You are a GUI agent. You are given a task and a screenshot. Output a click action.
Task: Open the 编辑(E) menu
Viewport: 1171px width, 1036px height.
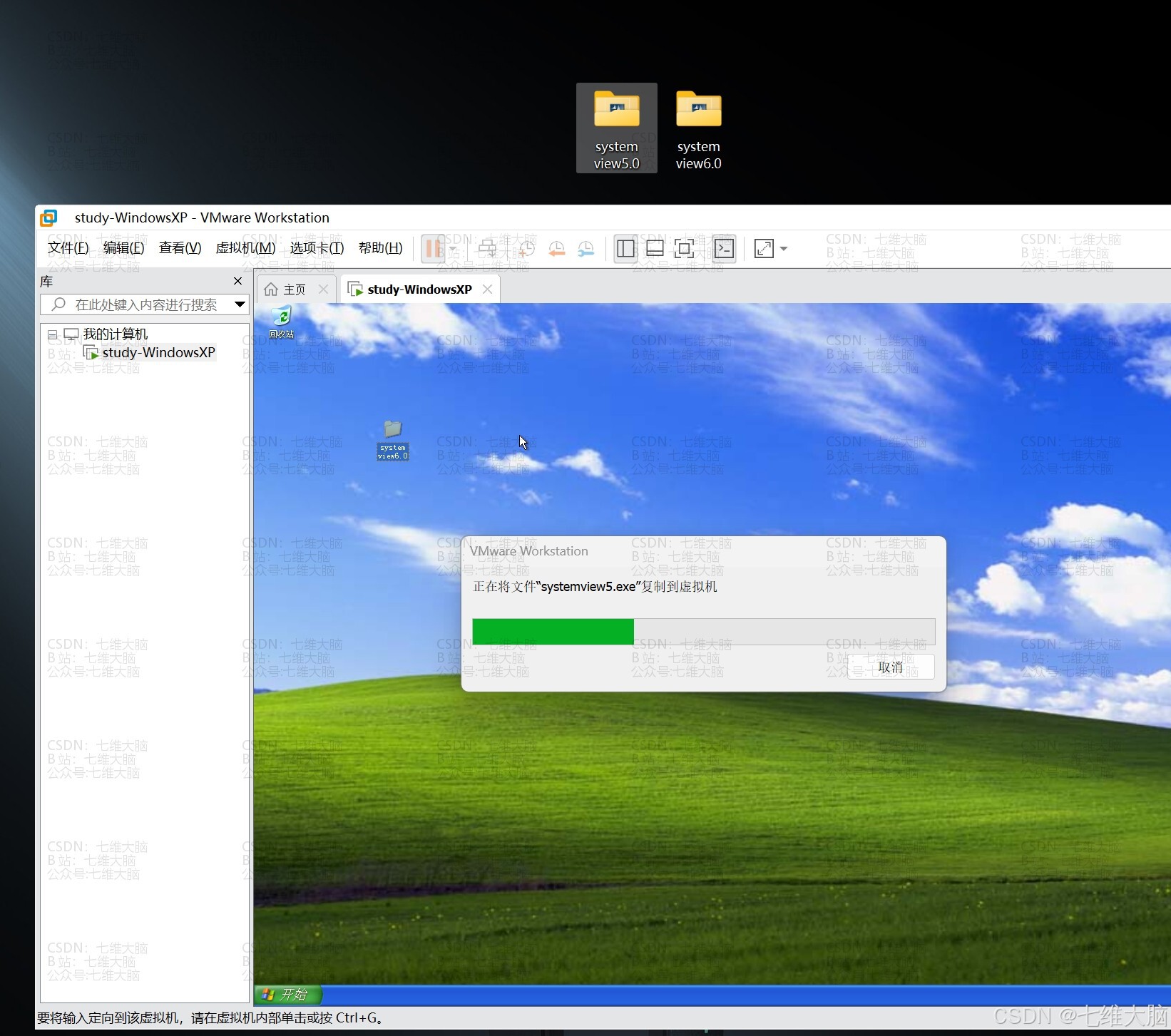(124, 248)
